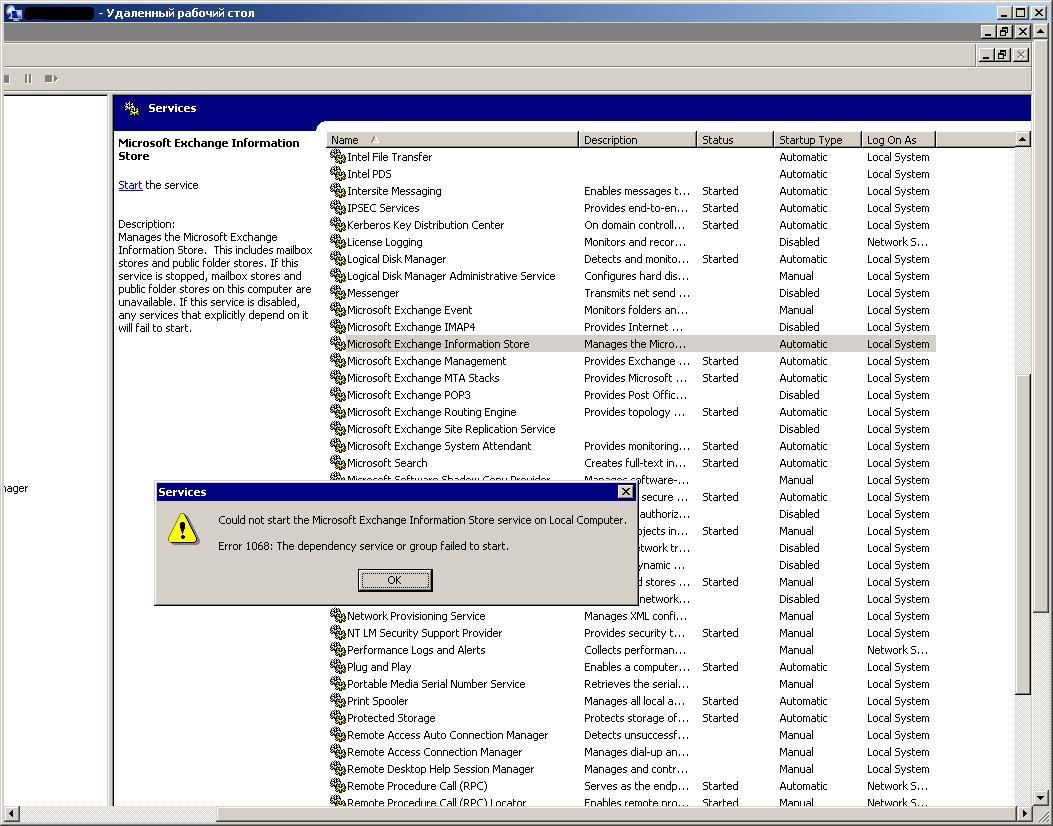Click OK in the error dialog
Screen dimensions: 1053x826
click(395, 580)
